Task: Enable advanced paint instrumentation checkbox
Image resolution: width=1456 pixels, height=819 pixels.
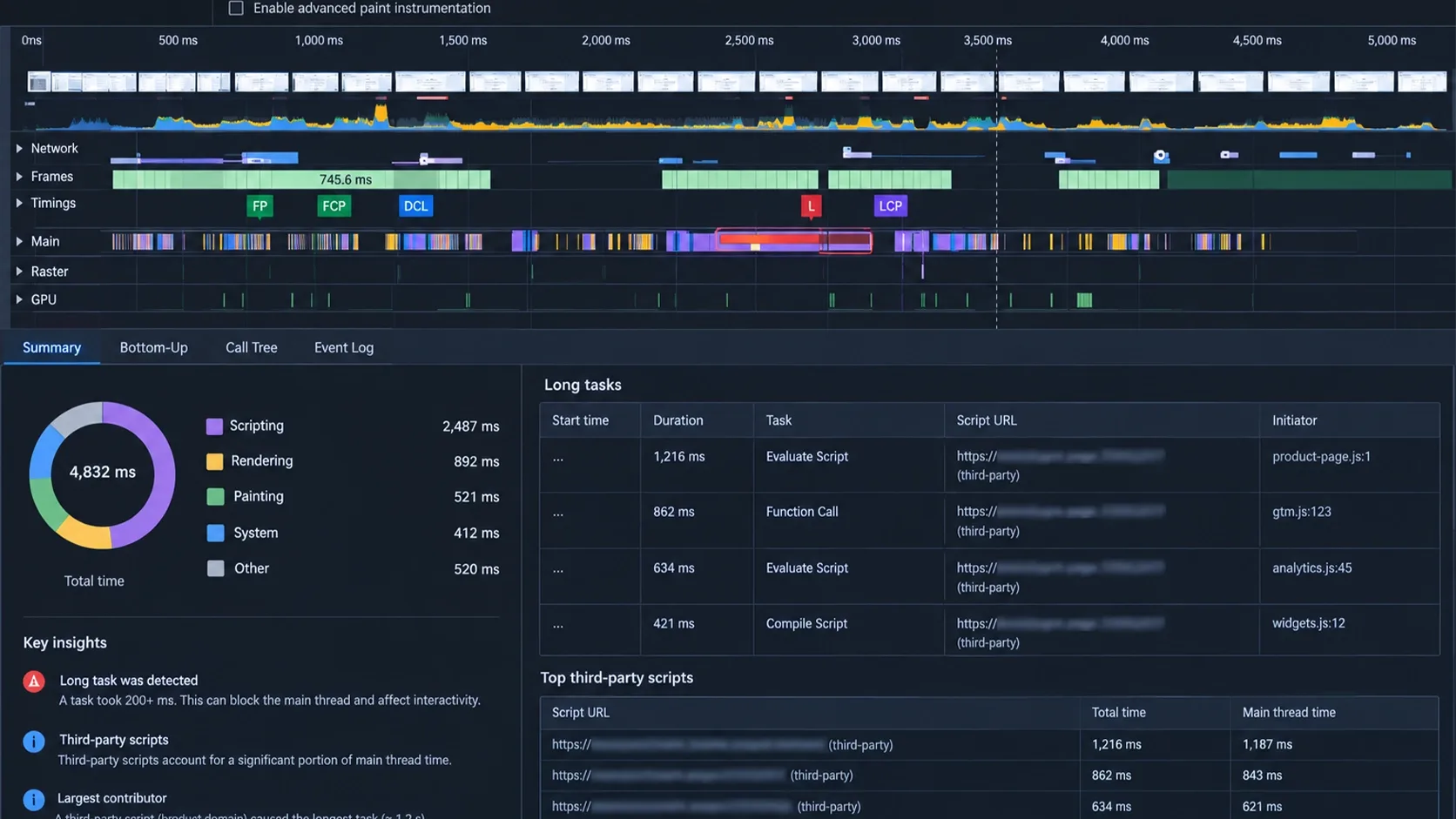Action: pyautogui.click(x=236, y=8)
